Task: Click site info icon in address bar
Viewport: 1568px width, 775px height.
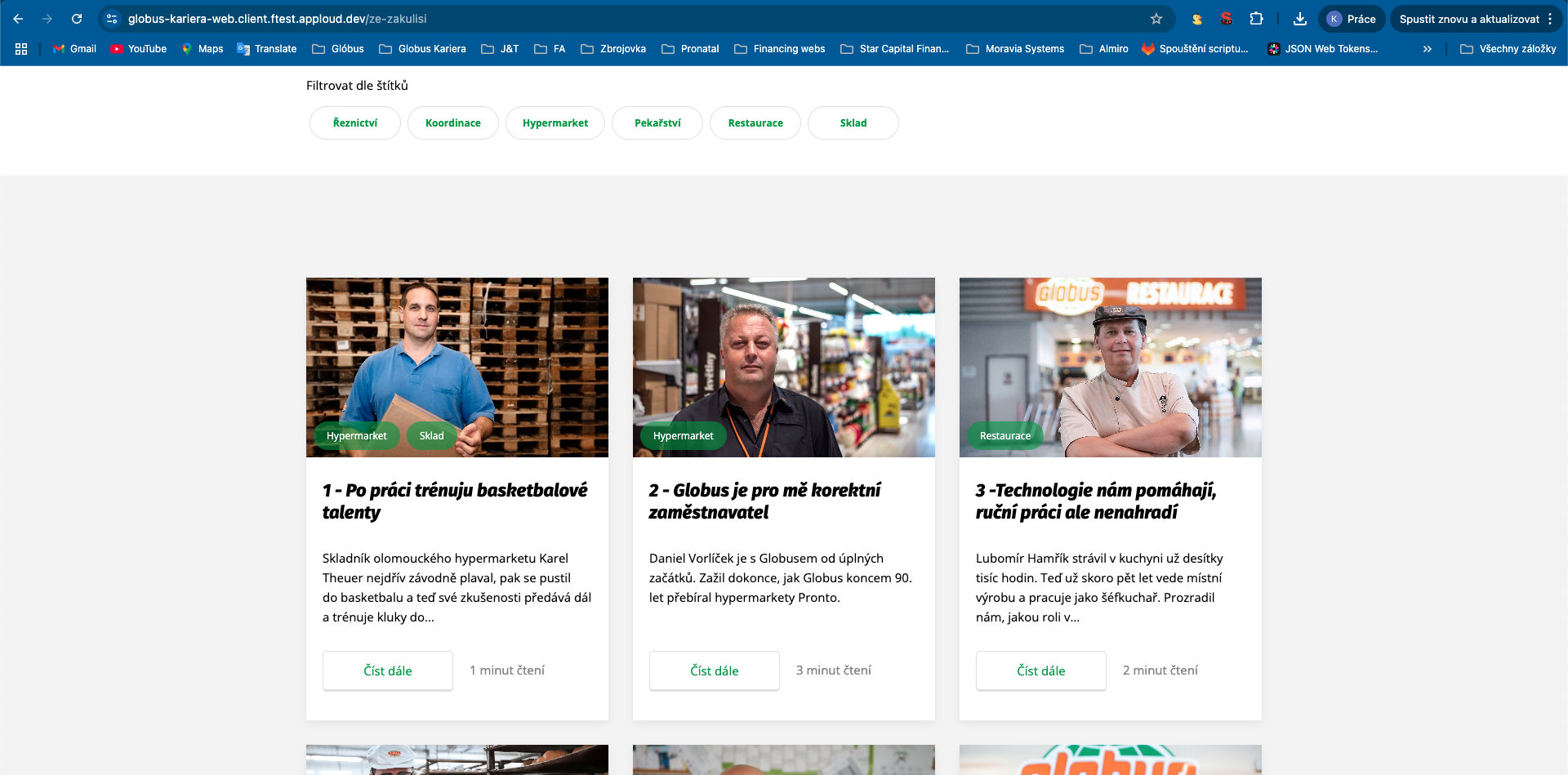Action: [x=113, y=19]
